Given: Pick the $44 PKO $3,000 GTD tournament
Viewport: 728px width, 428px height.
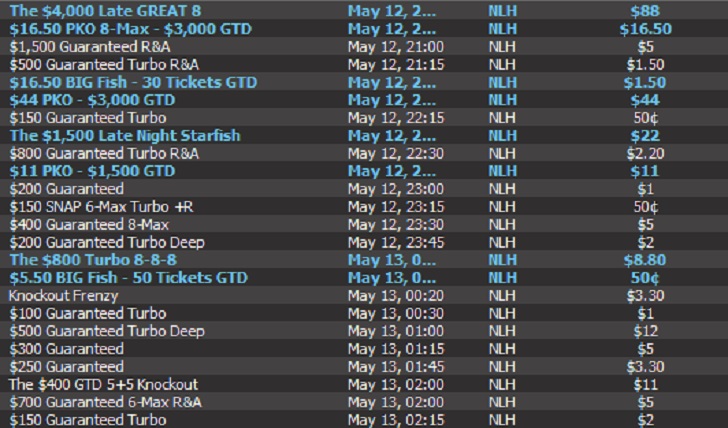Looking at the screenshot, I should pos(364,100).
